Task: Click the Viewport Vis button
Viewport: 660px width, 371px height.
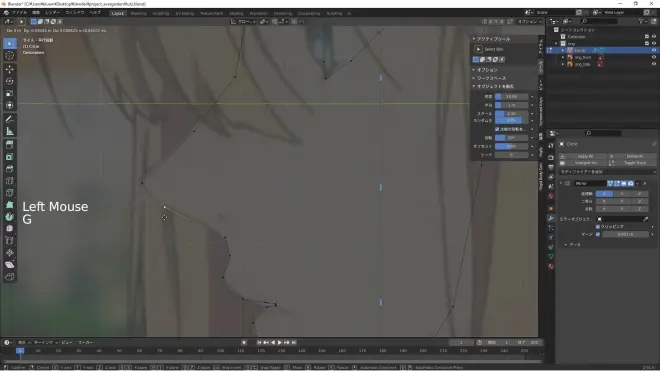Action: tap(585, 163)
